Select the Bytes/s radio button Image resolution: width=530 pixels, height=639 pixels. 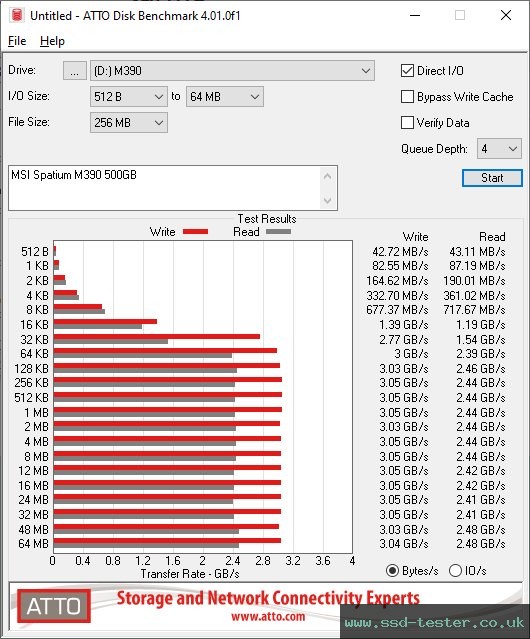[392, 571]
